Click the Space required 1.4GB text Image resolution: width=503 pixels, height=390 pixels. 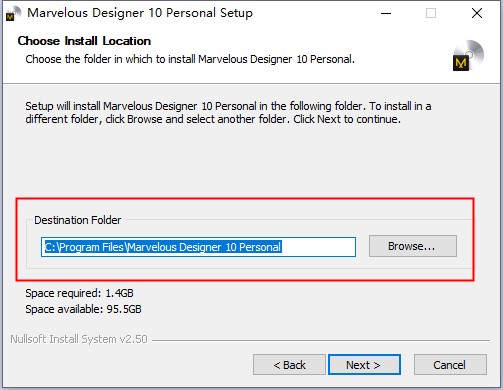pyautogui.click(x=79, y=293)
